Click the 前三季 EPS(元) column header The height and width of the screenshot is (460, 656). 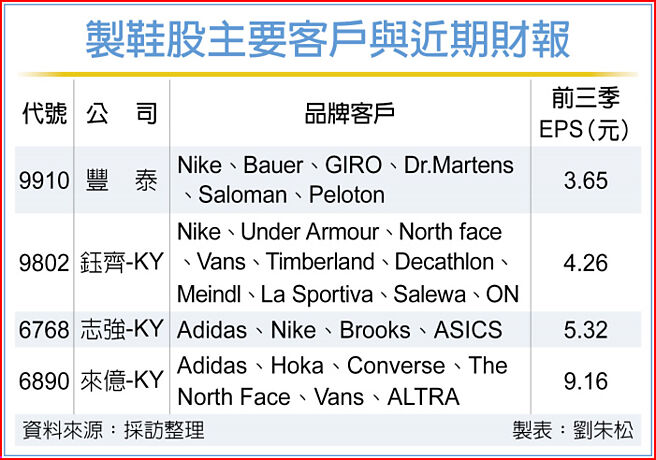587,113
